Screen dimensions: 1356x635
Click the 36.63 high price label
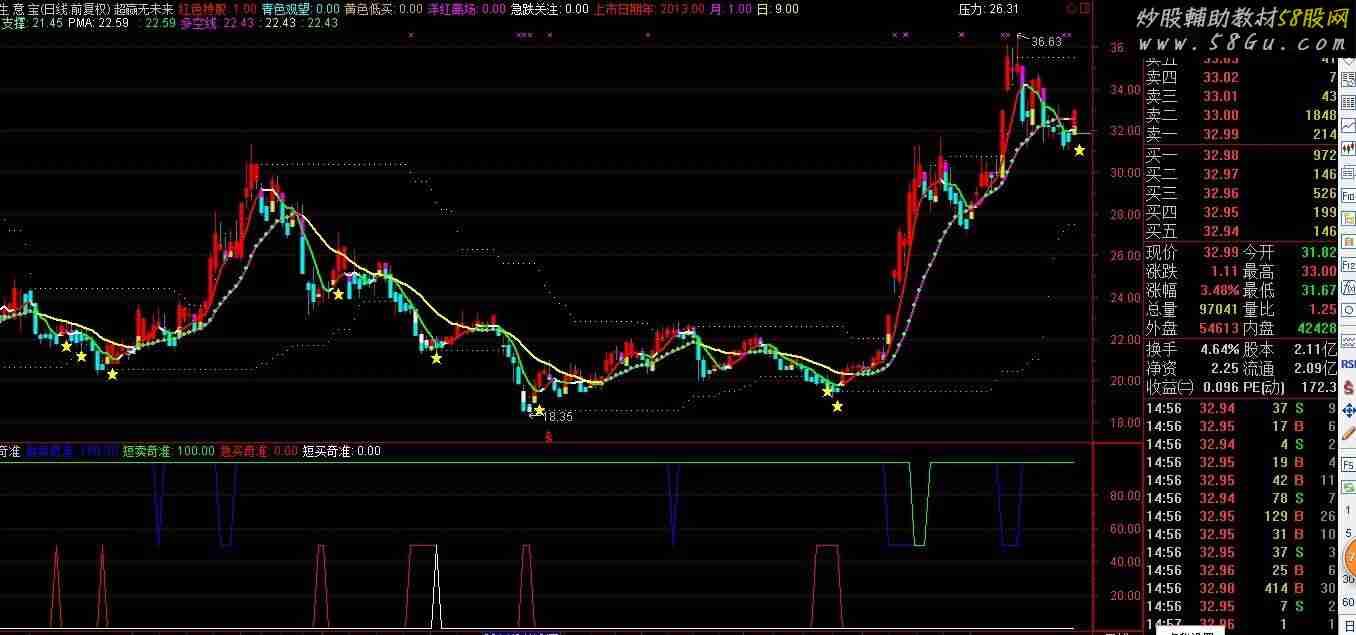(1046, 42)
